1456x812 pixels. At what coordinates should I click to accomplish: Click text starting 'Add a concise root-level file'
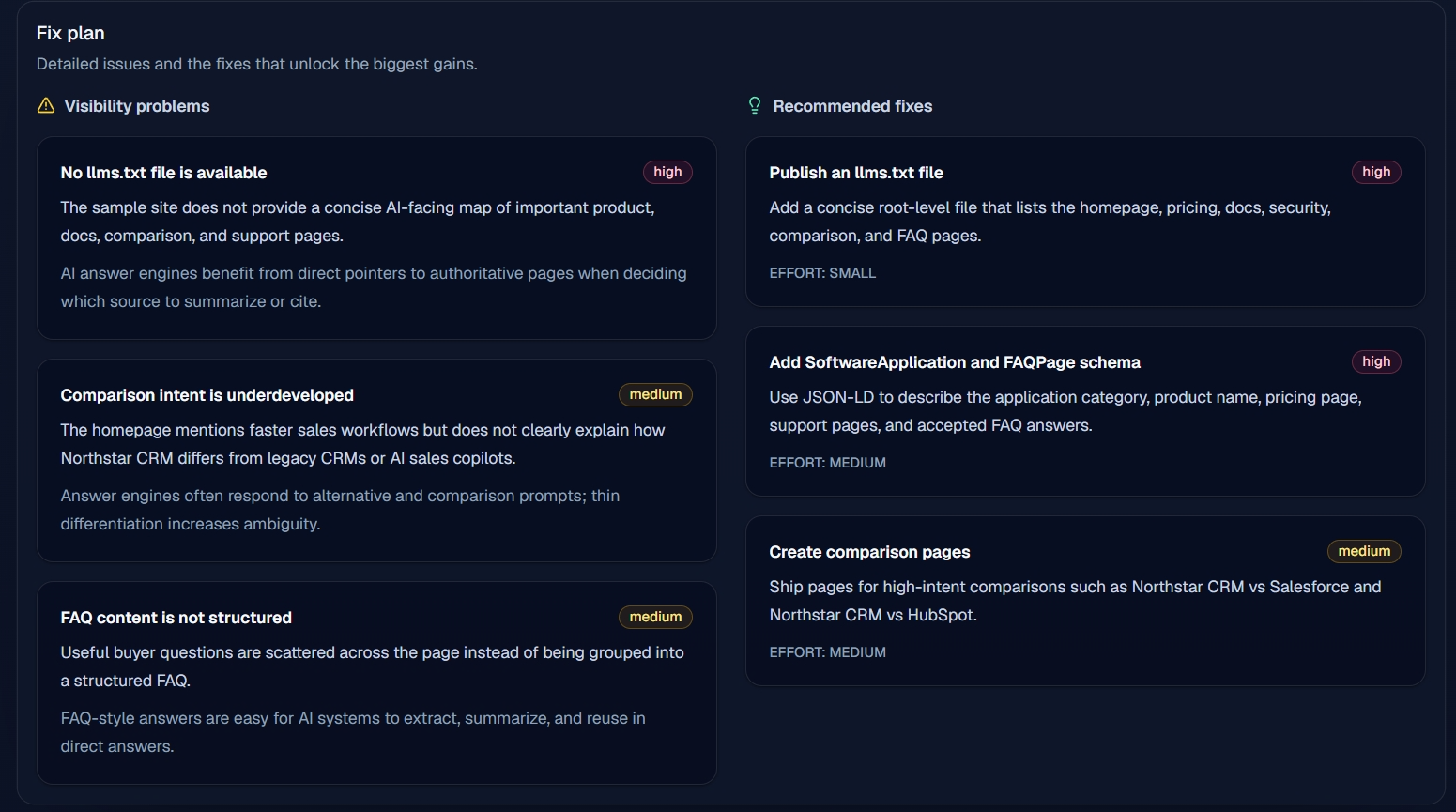click(1050, 222)
